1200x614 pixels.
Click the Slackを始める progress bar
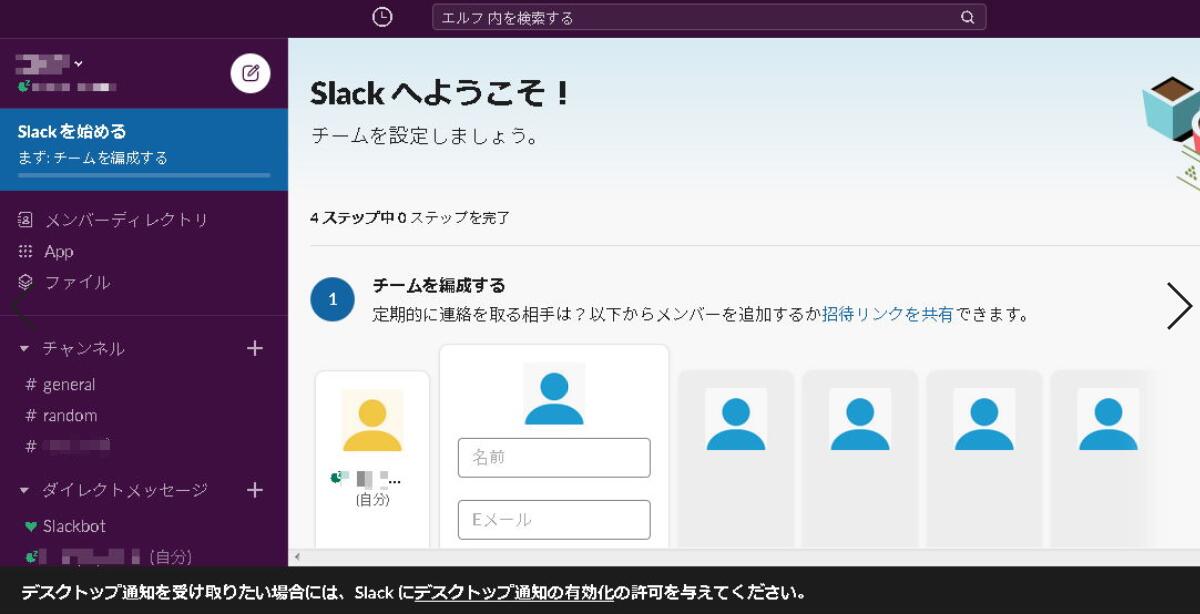click(x=144, y=175)
